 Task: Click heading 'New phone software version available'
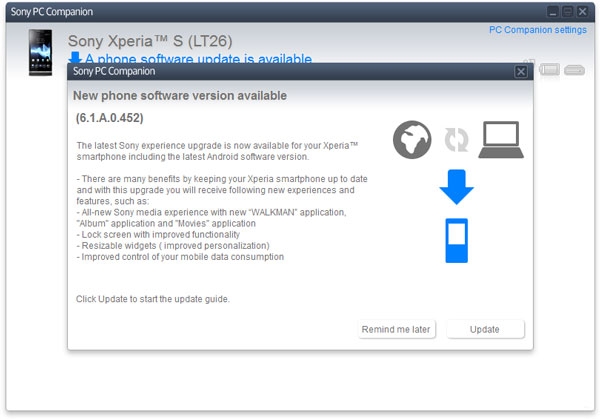180,96
